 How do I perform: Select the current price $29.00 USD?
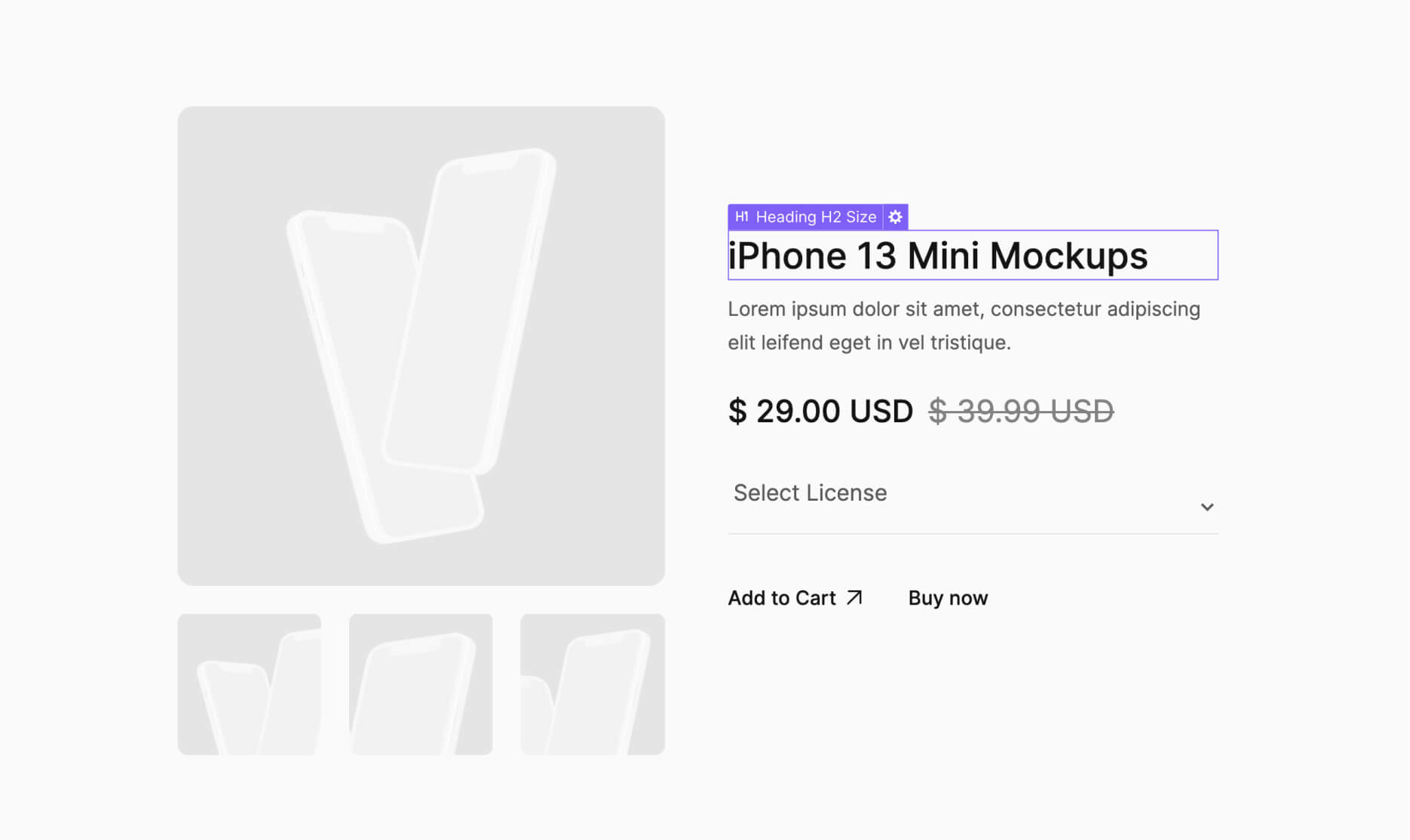(820, 411)
